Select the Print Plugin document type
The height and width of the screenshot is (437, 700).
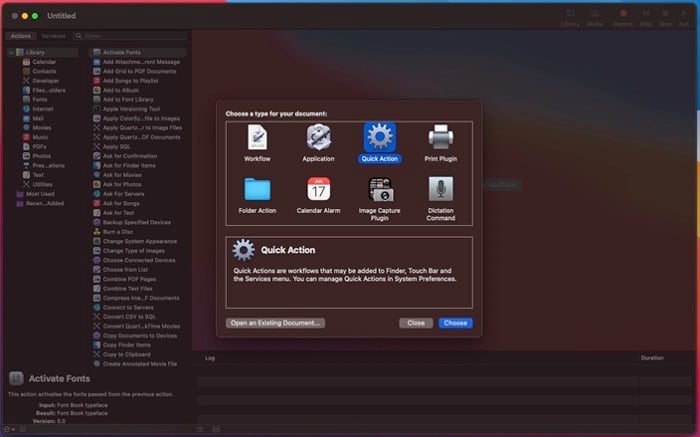(x=441, y=144)
